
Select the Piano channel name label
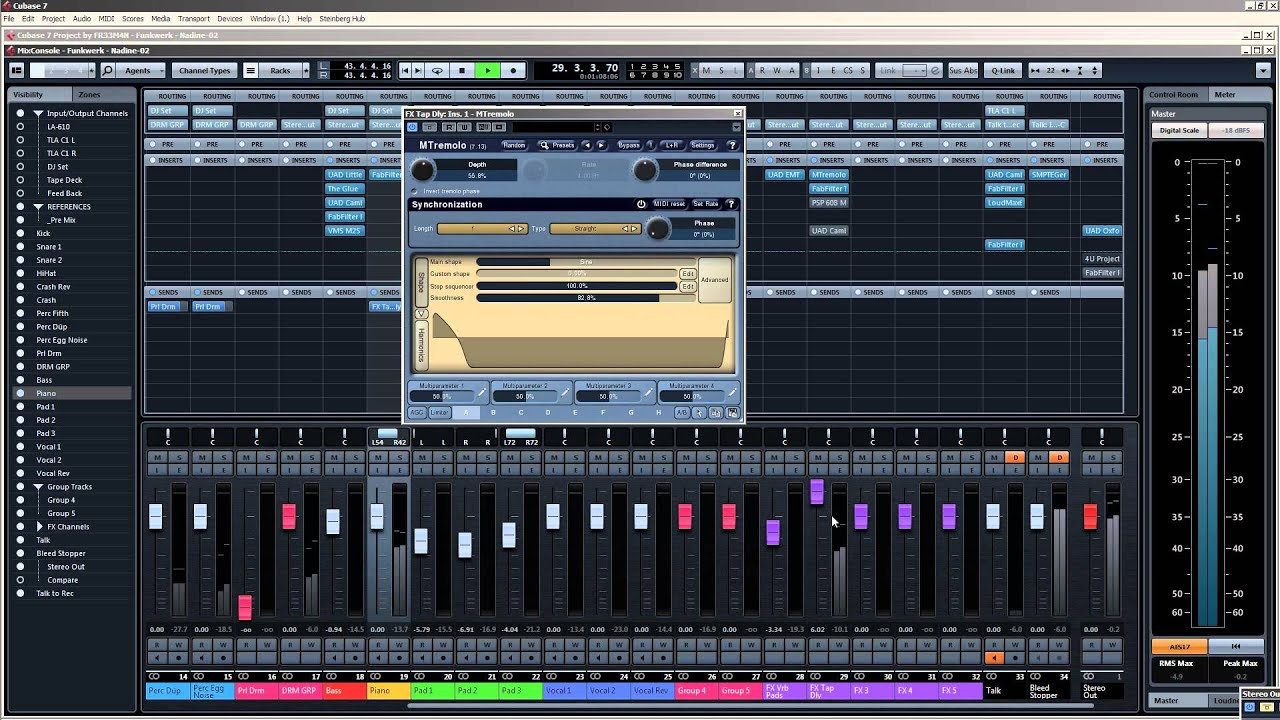[x=388, y=690]
